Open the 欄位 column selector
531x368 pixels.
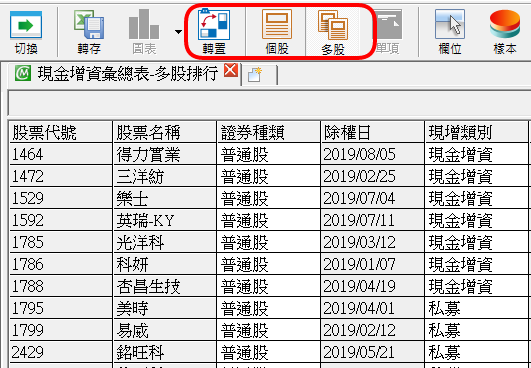450,32
